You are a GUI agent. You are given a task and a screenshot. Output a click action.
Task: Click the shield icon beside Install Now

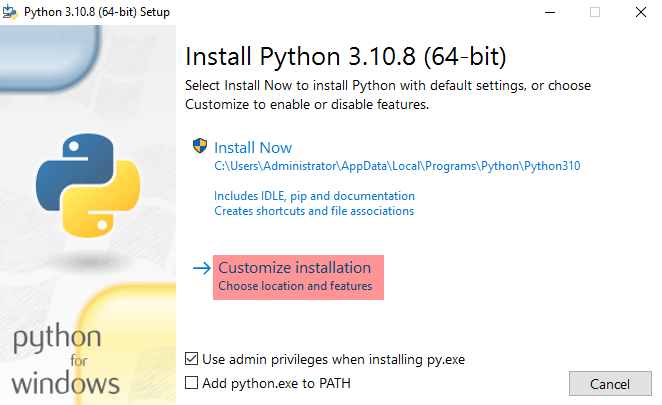point(199,146)
